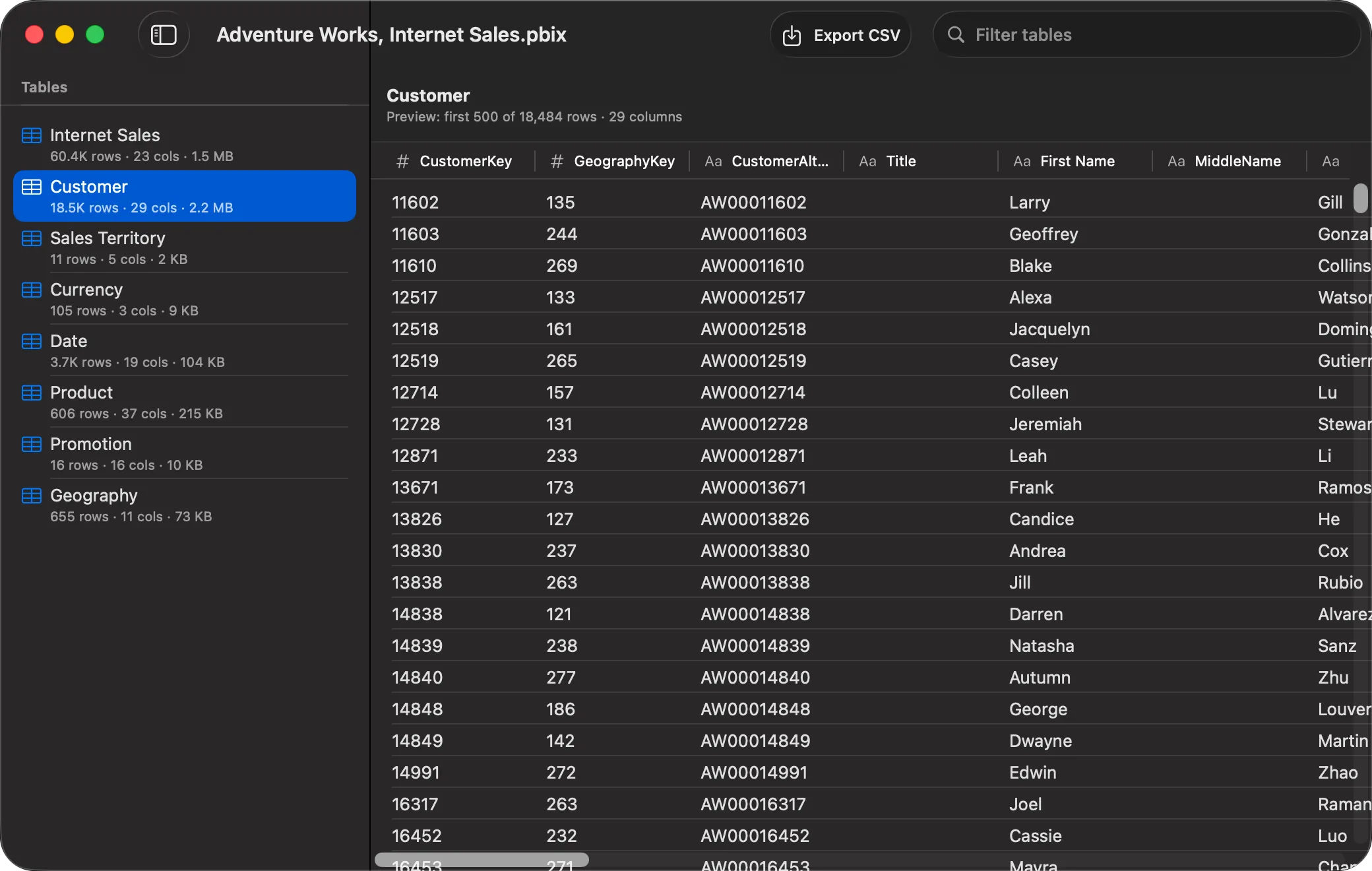Click the Title column header
1372x871 pixels.
pyautogui.click(x=921, y=161)
